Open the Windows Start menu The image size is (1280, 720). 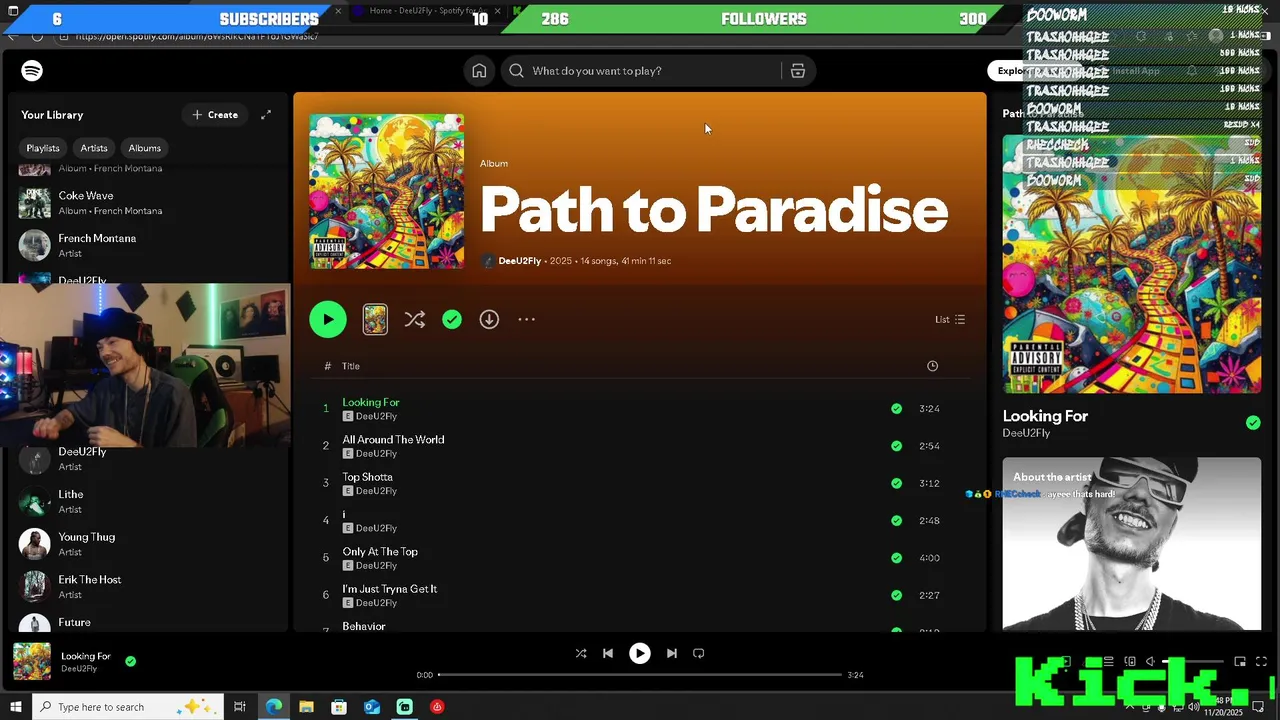click(15, 707)
